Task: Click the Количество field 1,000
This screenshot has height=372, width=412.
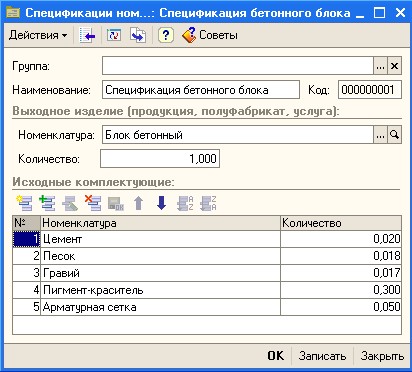Action: (x=160, y=158)
